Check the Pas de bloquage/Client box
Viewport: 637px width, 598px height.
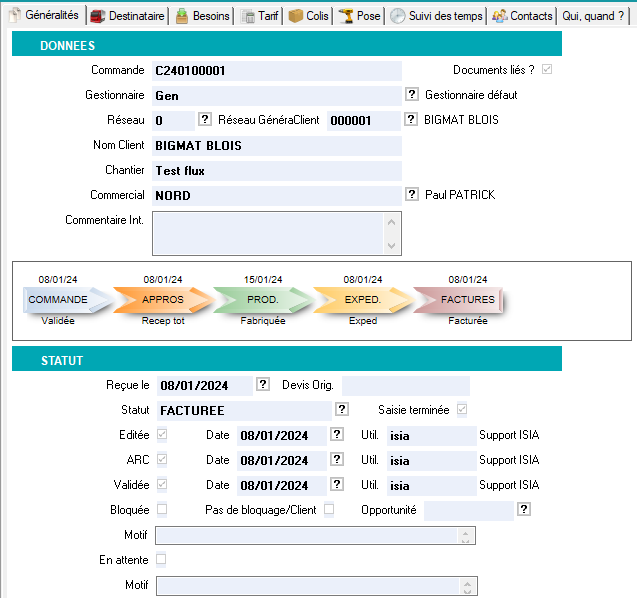click(x=329, y=509)
